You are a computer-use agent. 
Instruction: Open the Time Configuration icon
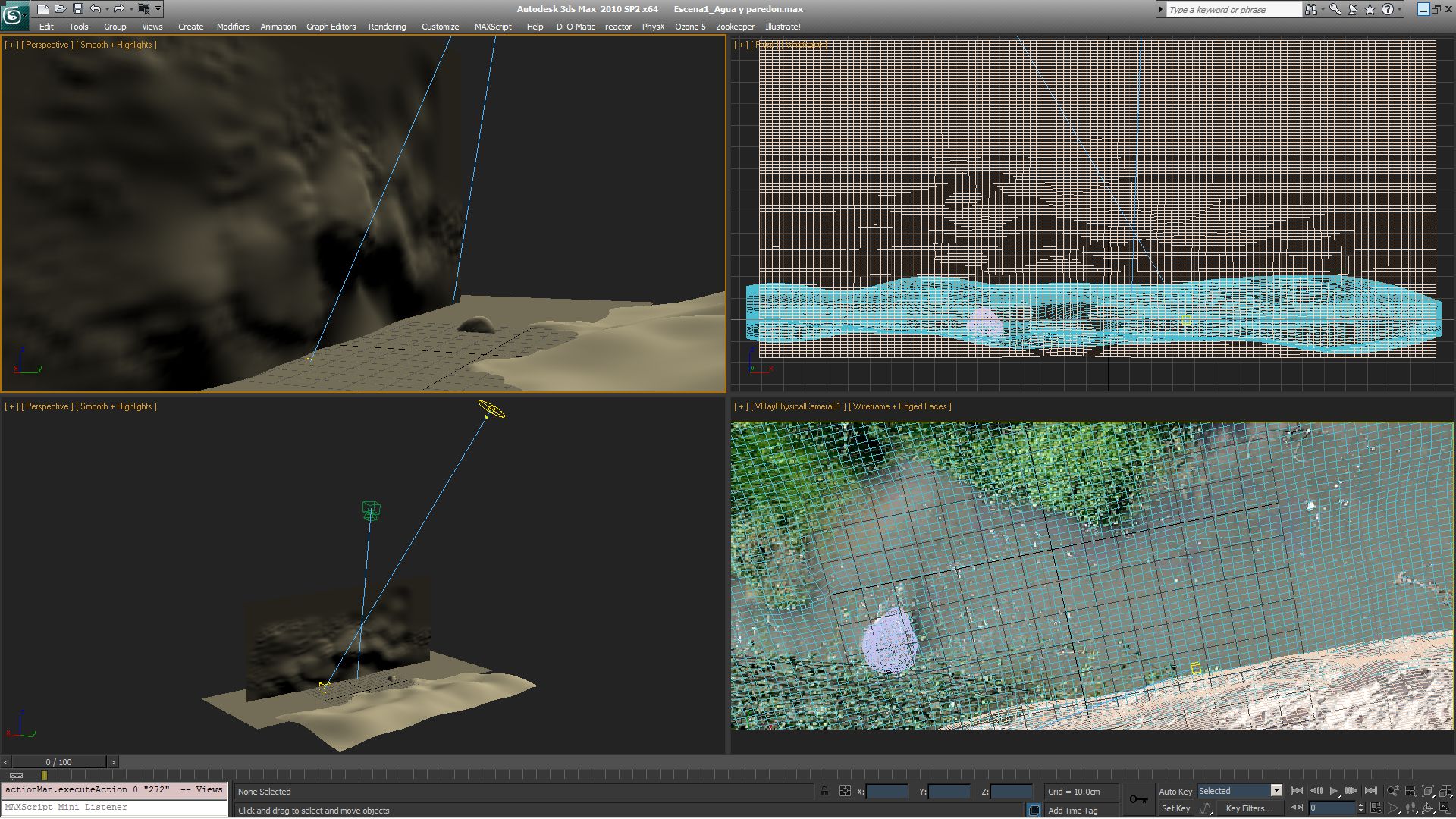click(1376, 808)
